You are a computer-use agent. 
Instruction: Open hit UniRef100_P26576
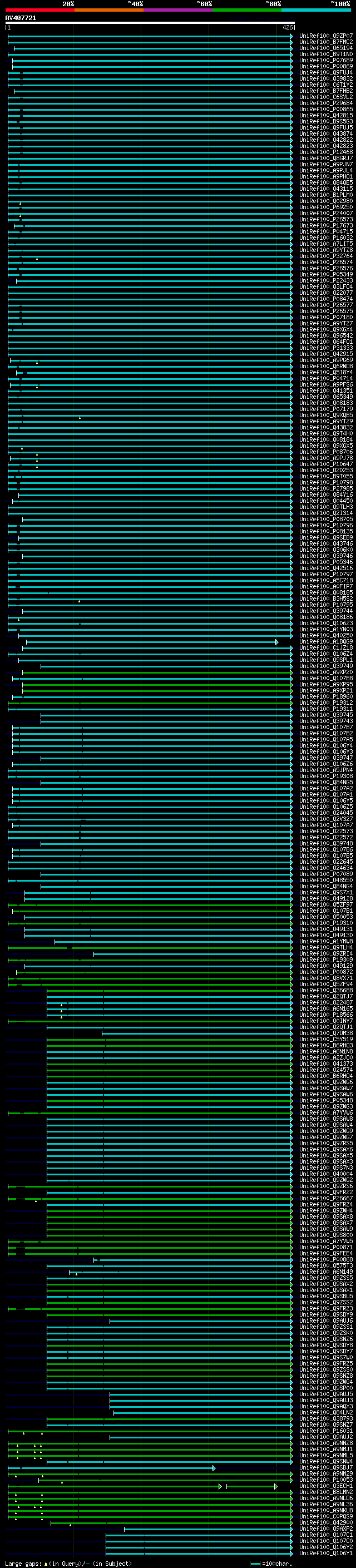click(326, 269)
